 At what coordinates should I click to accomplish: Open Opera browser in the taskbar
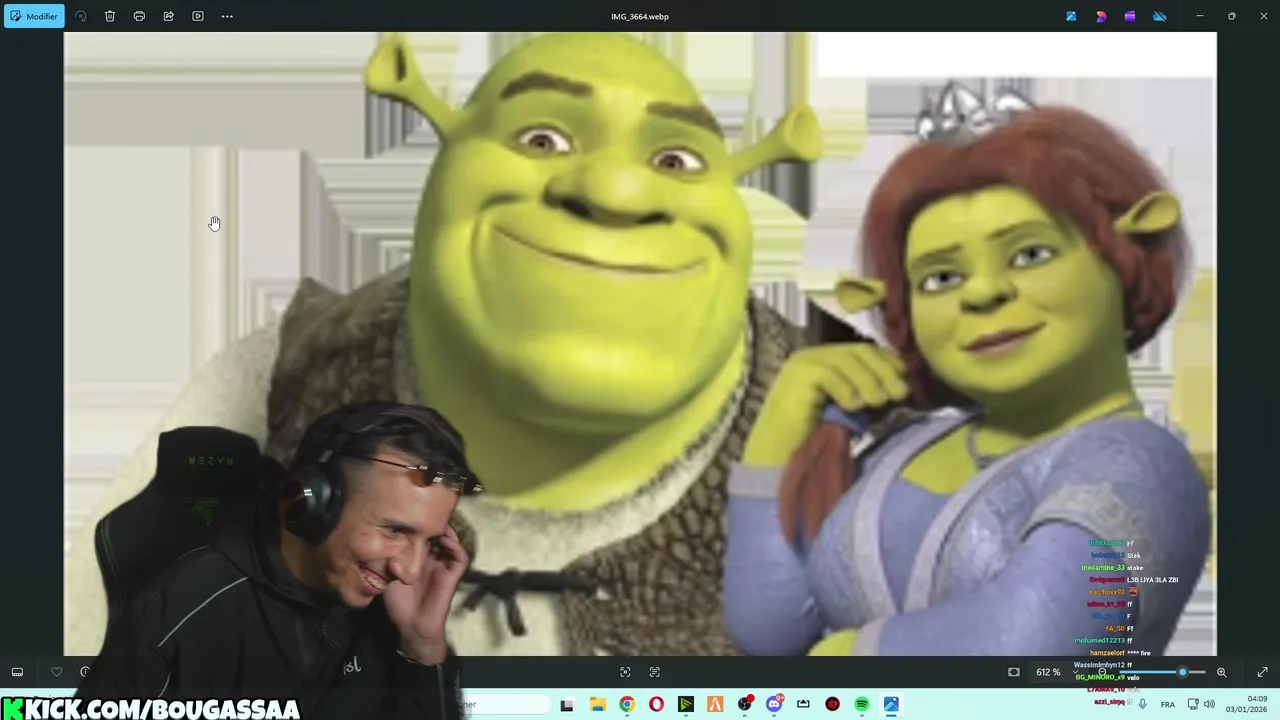[656, 704]
